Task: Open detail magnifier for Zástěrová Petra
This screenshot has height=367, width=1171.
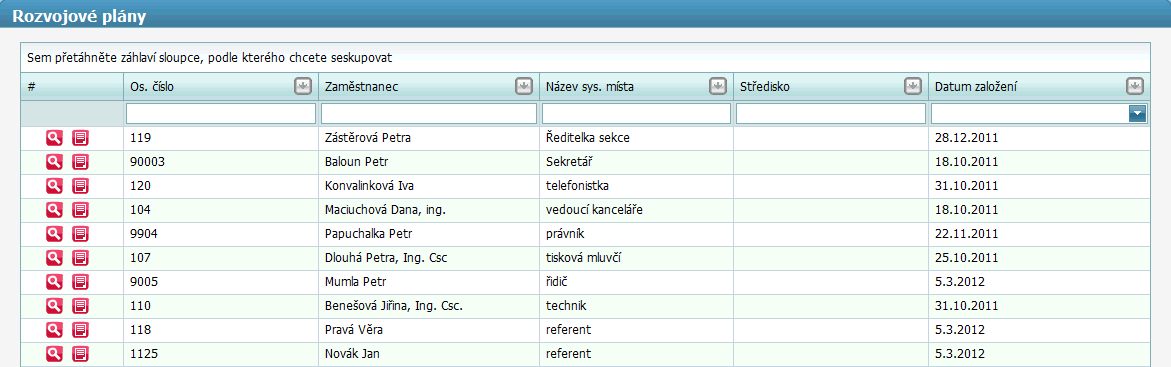Action: [54, 138]
